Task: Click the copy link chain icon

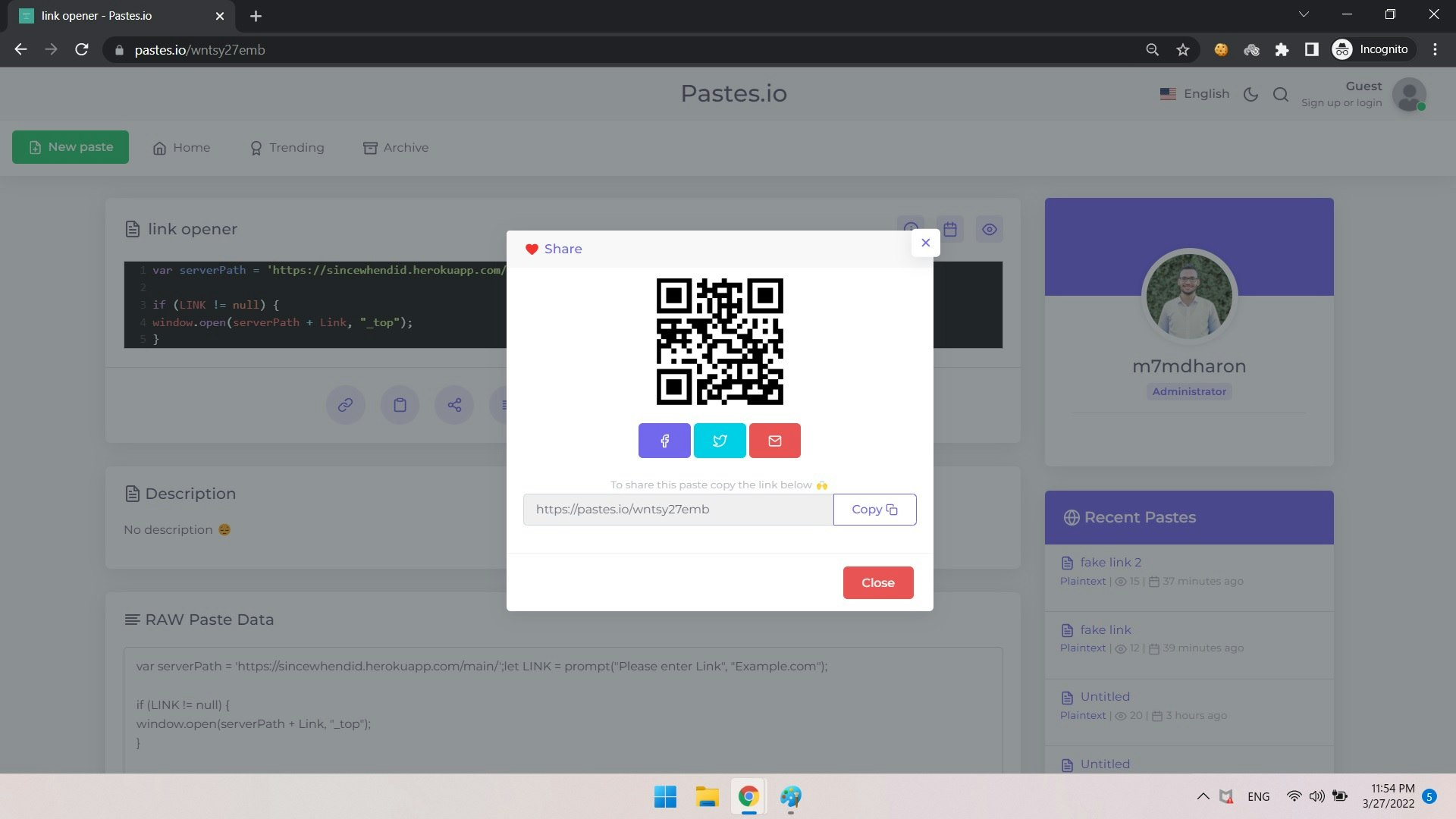Action: click(x=345, y=405)
